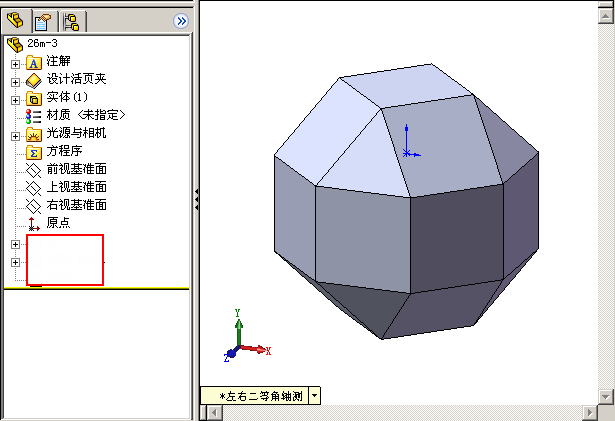The image size is (615, 421).
Task: Click the 方程序 equations icon
Action: pyautogui.click(x=34, y=152)
